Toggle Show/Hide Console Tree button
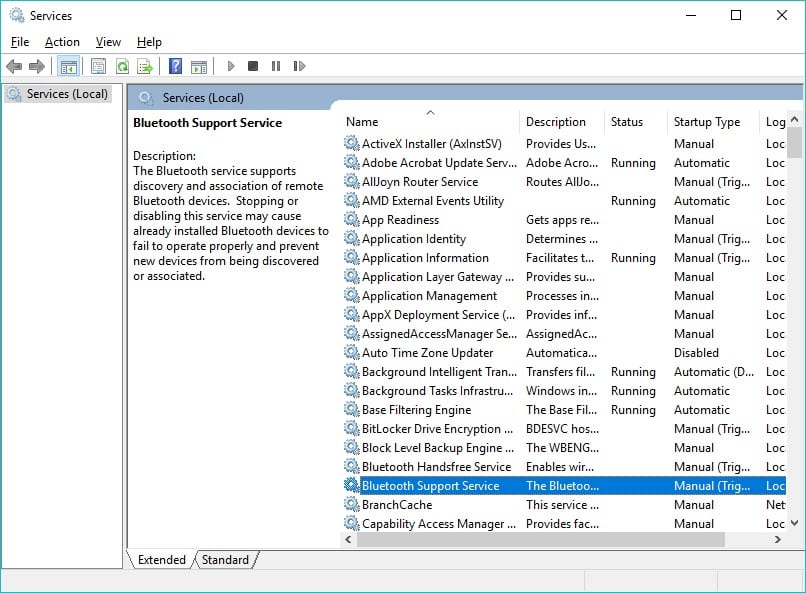Image resolution: width=806 pixels, height=593 pixels. point(68,66)
